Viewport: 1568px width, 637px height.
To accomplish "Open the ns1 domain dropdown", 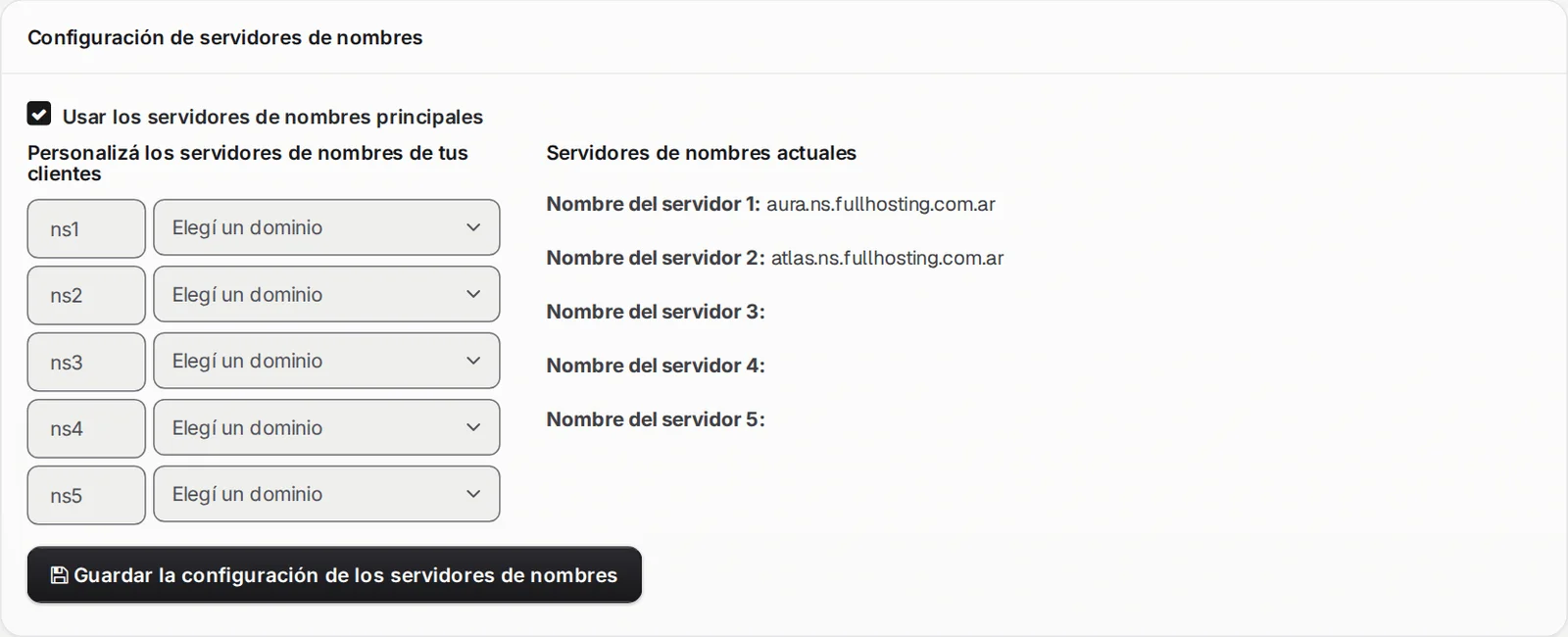I will (x=326, y=227).
